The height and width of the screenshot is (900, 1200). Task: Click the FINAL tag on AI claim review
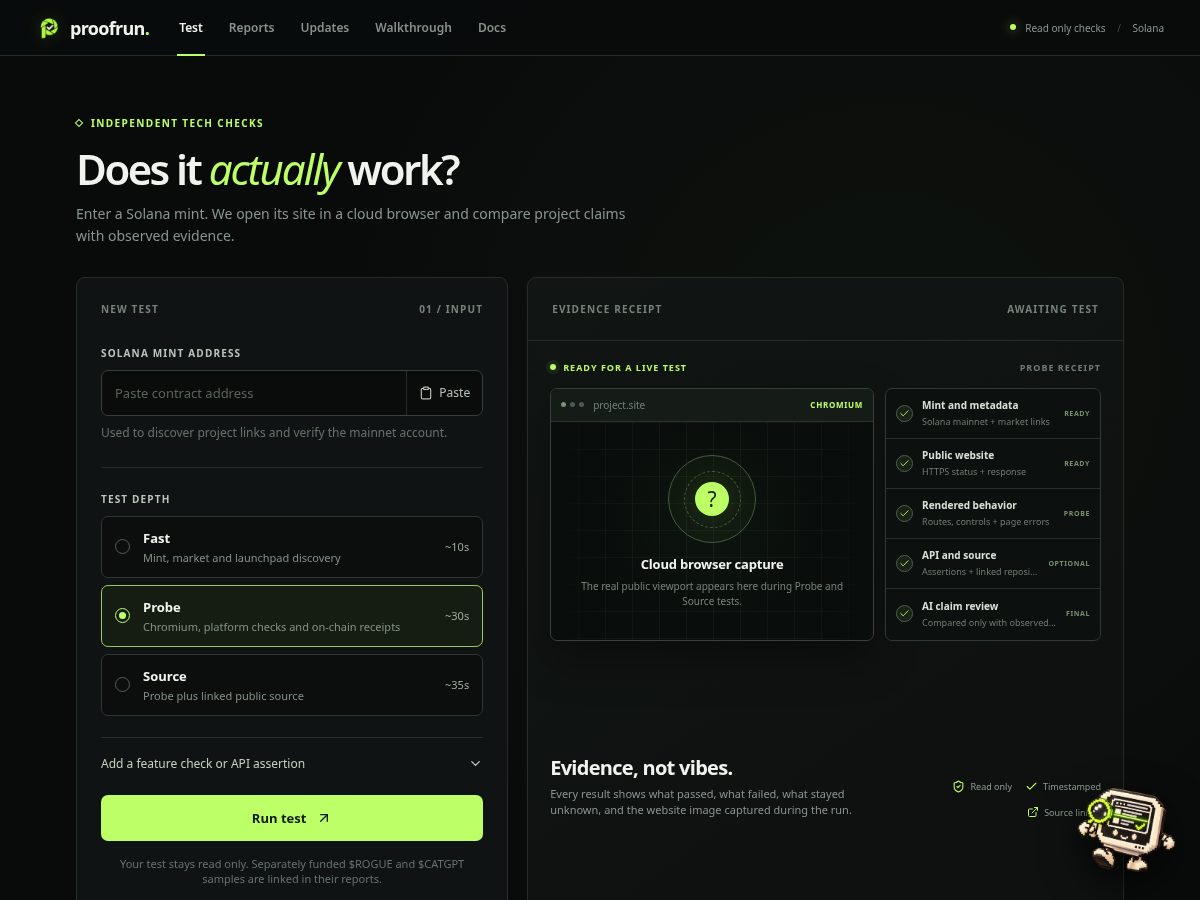[x=1078, y=614]
